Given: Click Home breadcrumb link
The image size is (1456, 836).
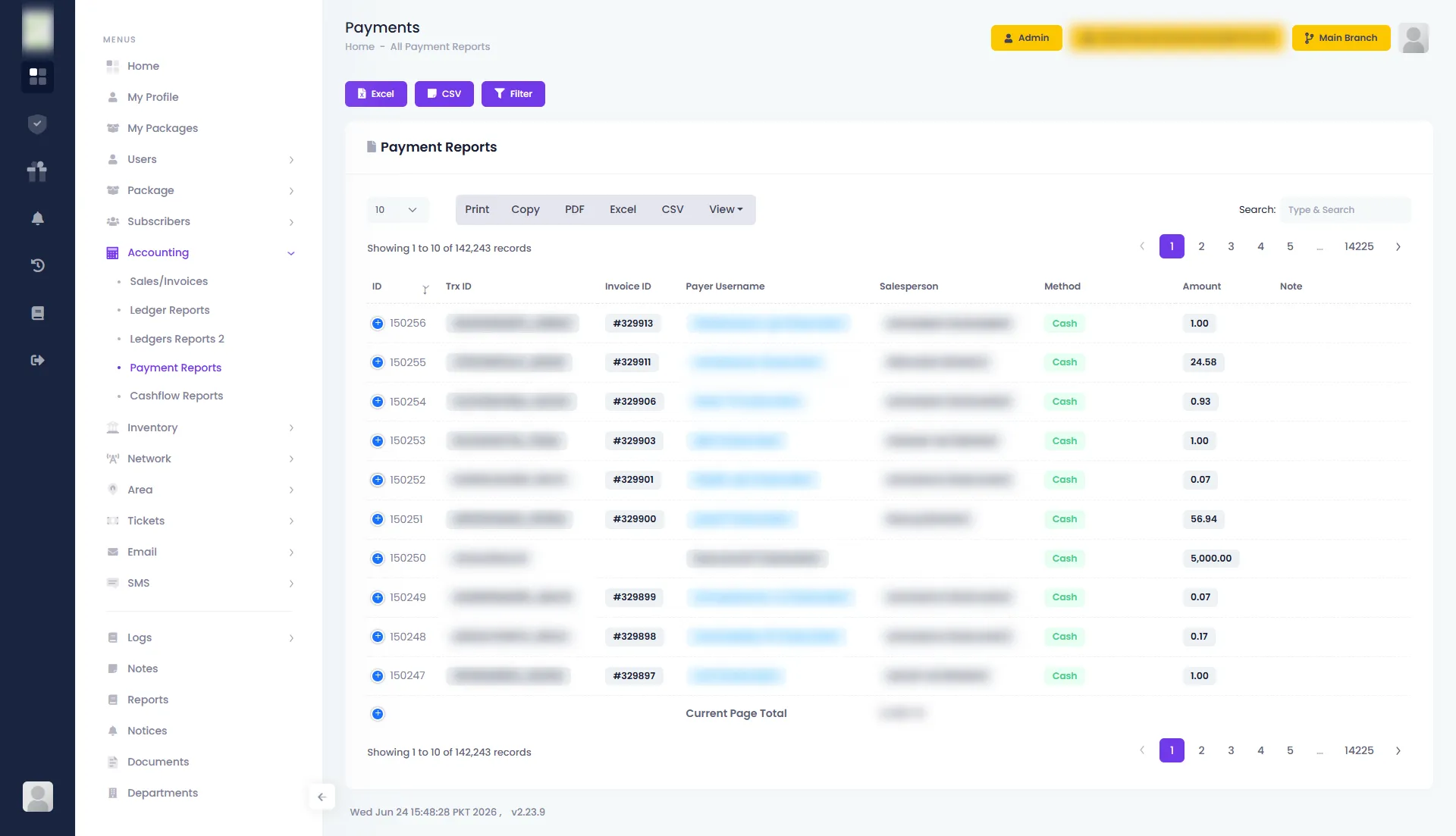Looking at the screenshot, I should tap(359, 47).
